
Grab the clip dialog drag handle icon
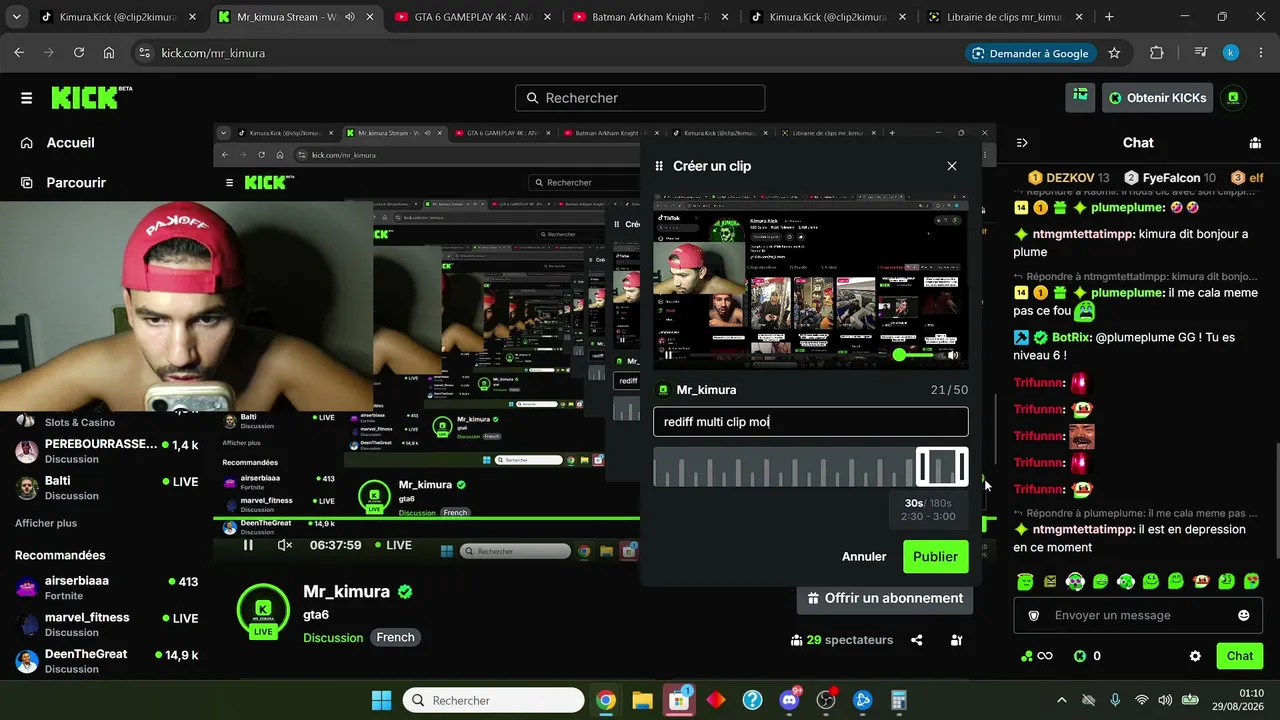(x=659, y=166)
